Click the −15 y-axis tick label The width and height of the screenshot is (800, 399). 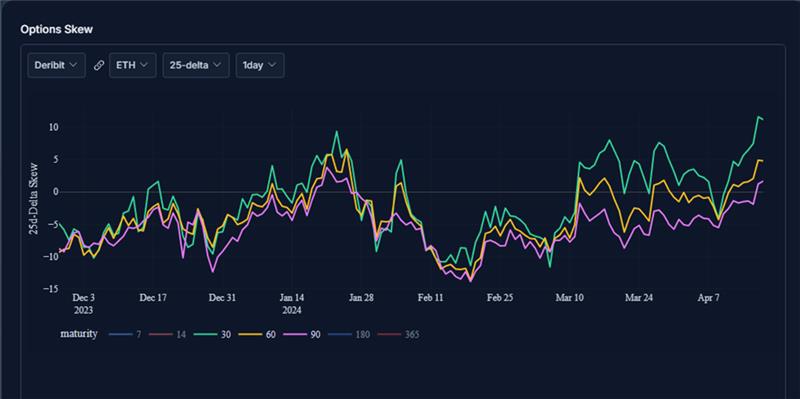pos(52,289)
